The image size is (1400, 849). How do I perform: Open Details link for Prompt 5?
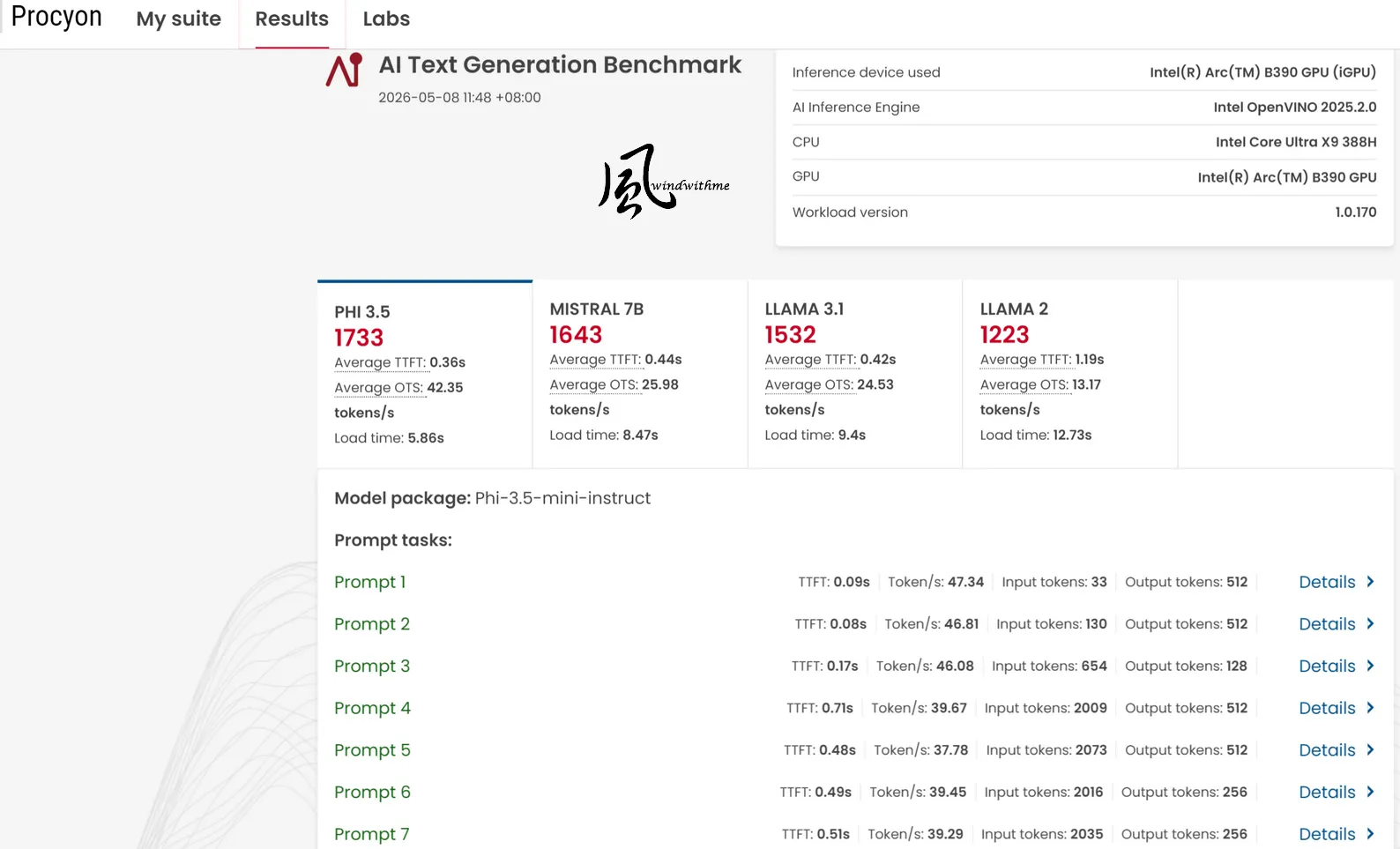pos(1327,750)
